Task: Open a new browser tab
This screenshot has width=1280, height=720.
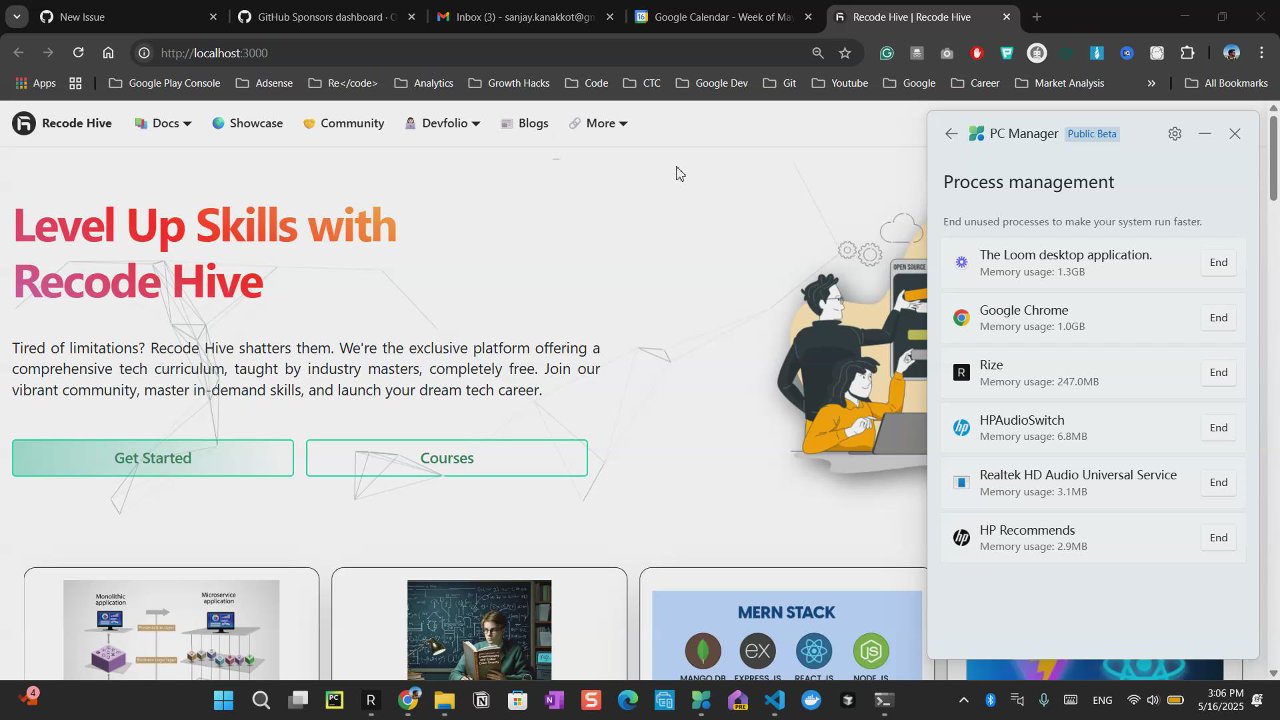Action: (x=1037, y=17)
